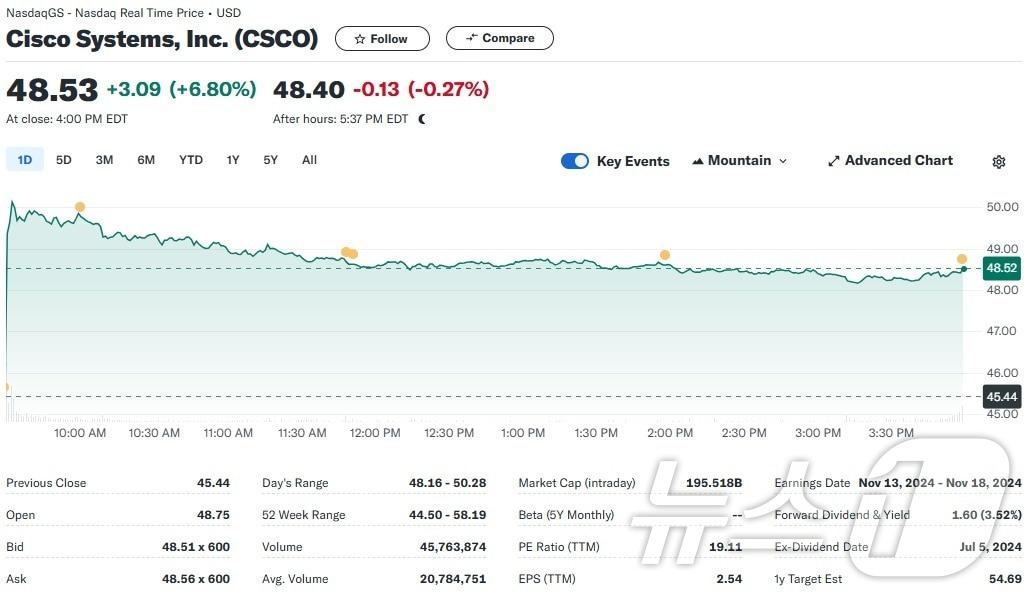The height and width of the screenshot is (596, 1029).
Task: Show the 5Y time range chart
Action: click(x=270, y=160)
